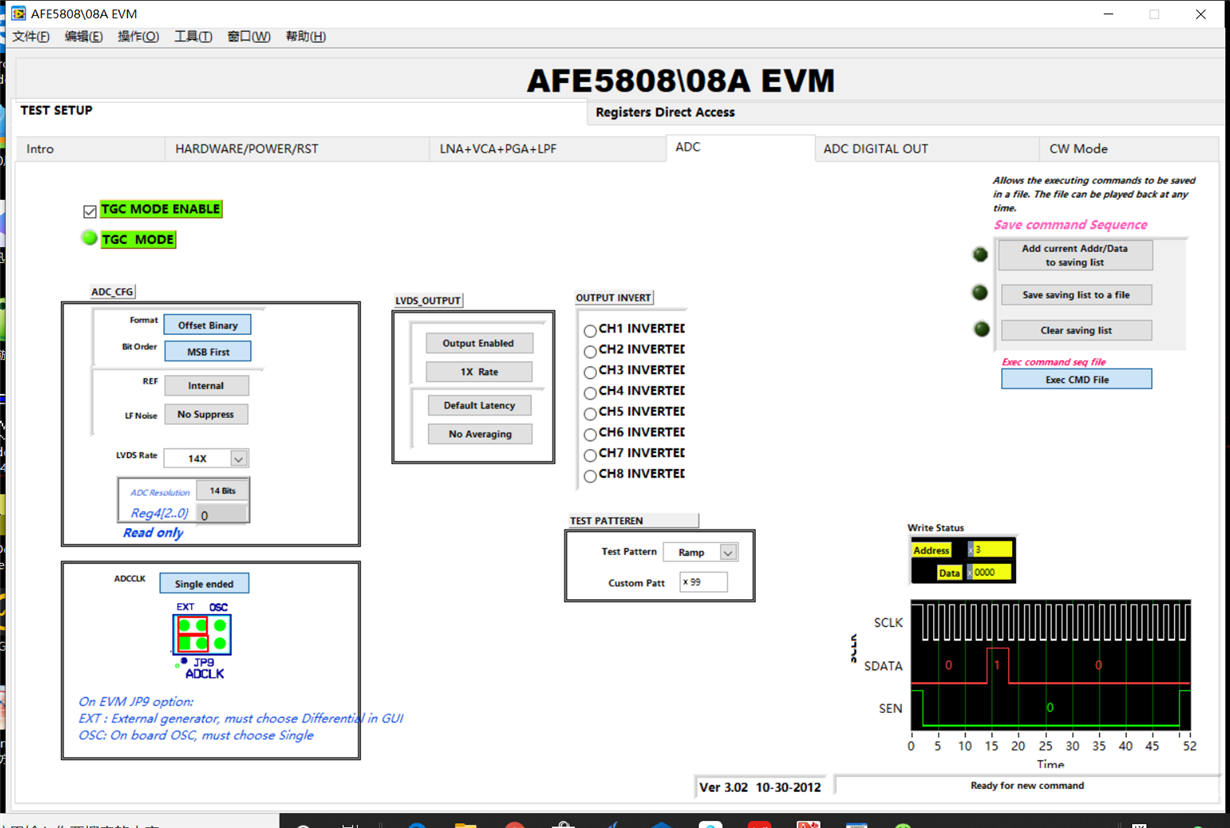Click the Ready for new command status bar

pos(1027,786)
